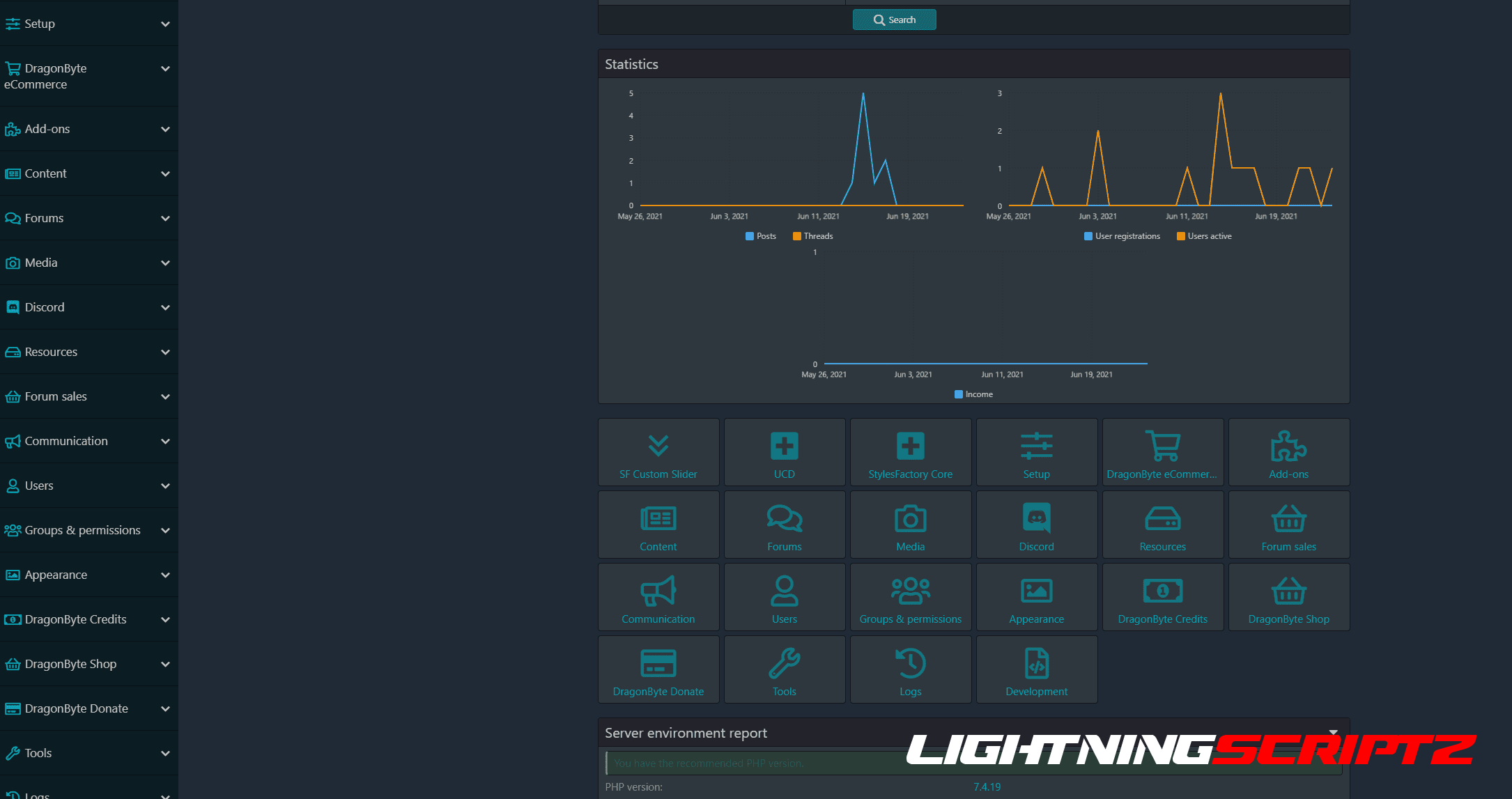Toggle Users active legend entry
The image size is (1512, 799).
(1204, 236)
